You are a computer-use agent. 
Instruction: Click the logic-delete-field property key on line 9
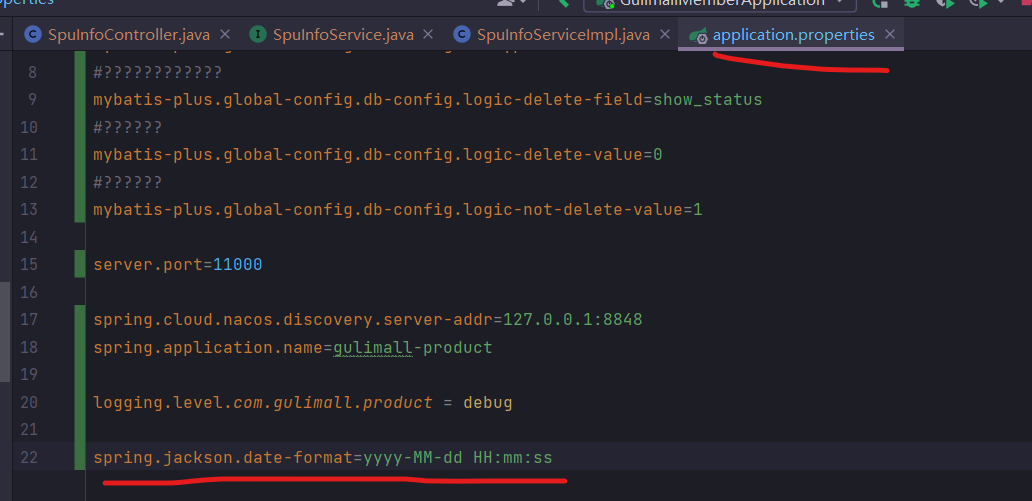368,100
